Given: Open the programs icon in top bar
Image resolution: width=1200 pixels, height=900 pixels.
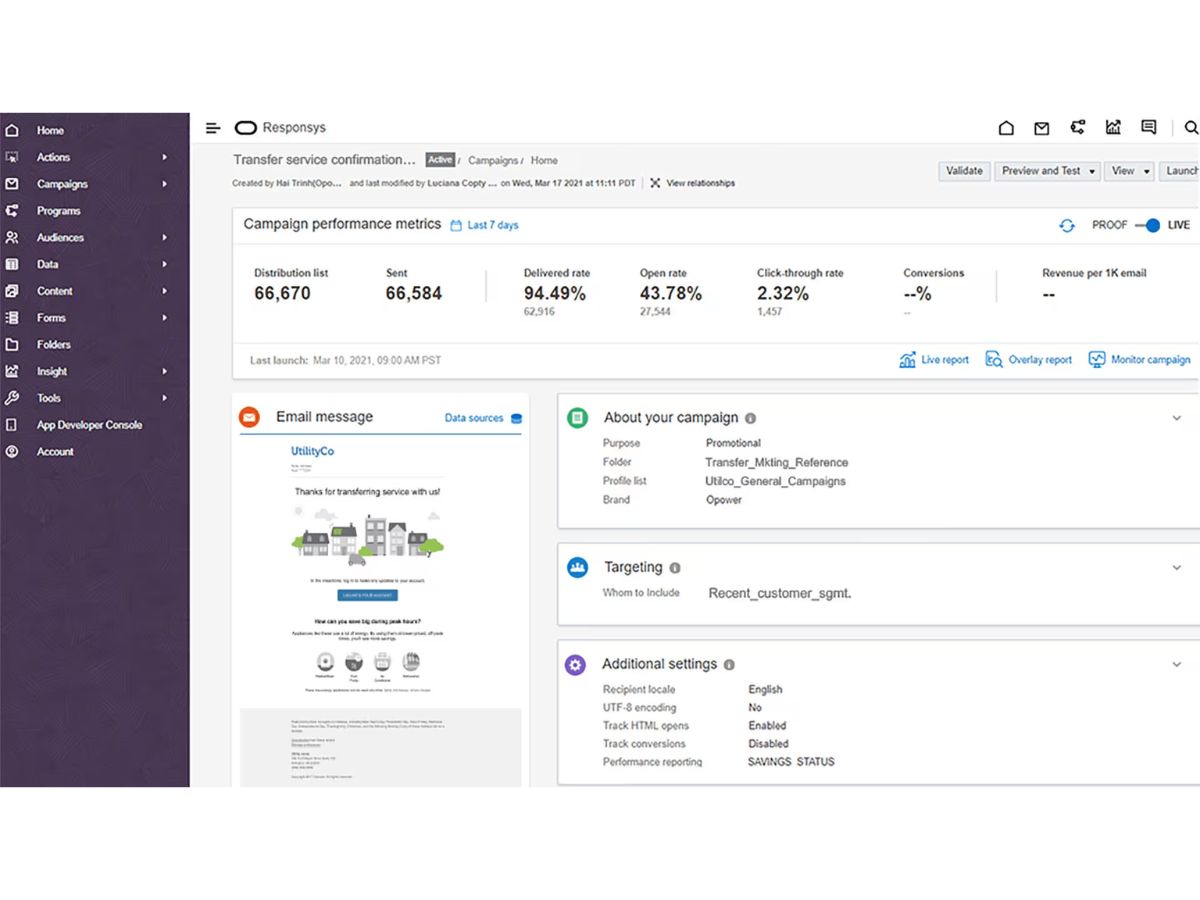Looking at the screenshot, I should tap(1077, 128).
